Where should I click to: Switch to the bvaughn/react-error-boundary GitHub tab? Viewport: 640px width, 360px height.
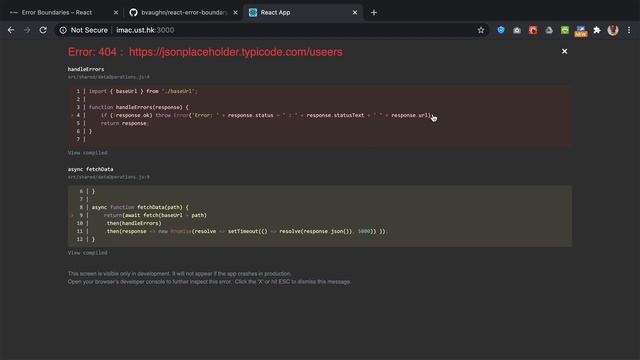pyautogui.click(x=183, y=13)
